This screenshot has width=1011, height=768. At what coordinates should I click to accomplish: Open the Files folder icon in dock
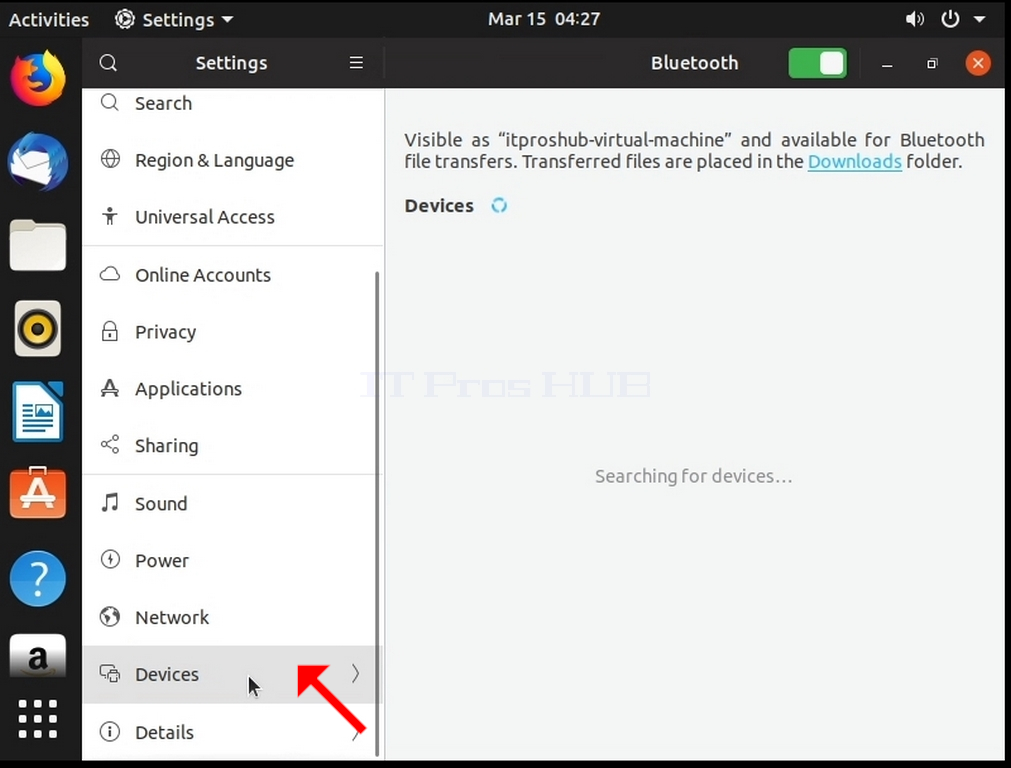(37, 245)
